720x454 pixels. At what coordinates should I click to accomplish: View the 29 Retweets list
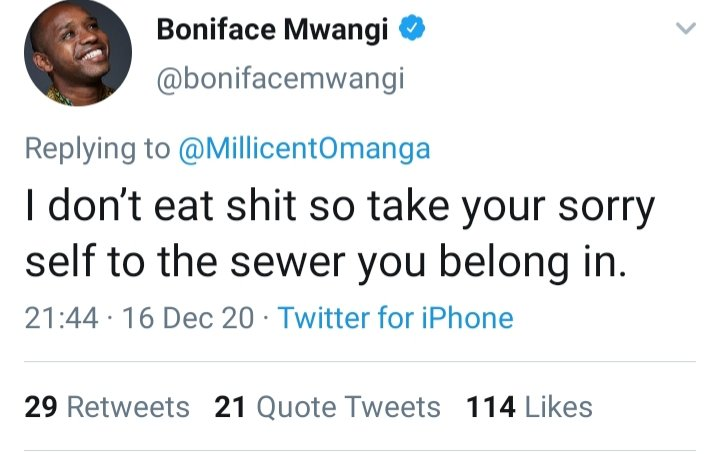[x=107, y=407]
